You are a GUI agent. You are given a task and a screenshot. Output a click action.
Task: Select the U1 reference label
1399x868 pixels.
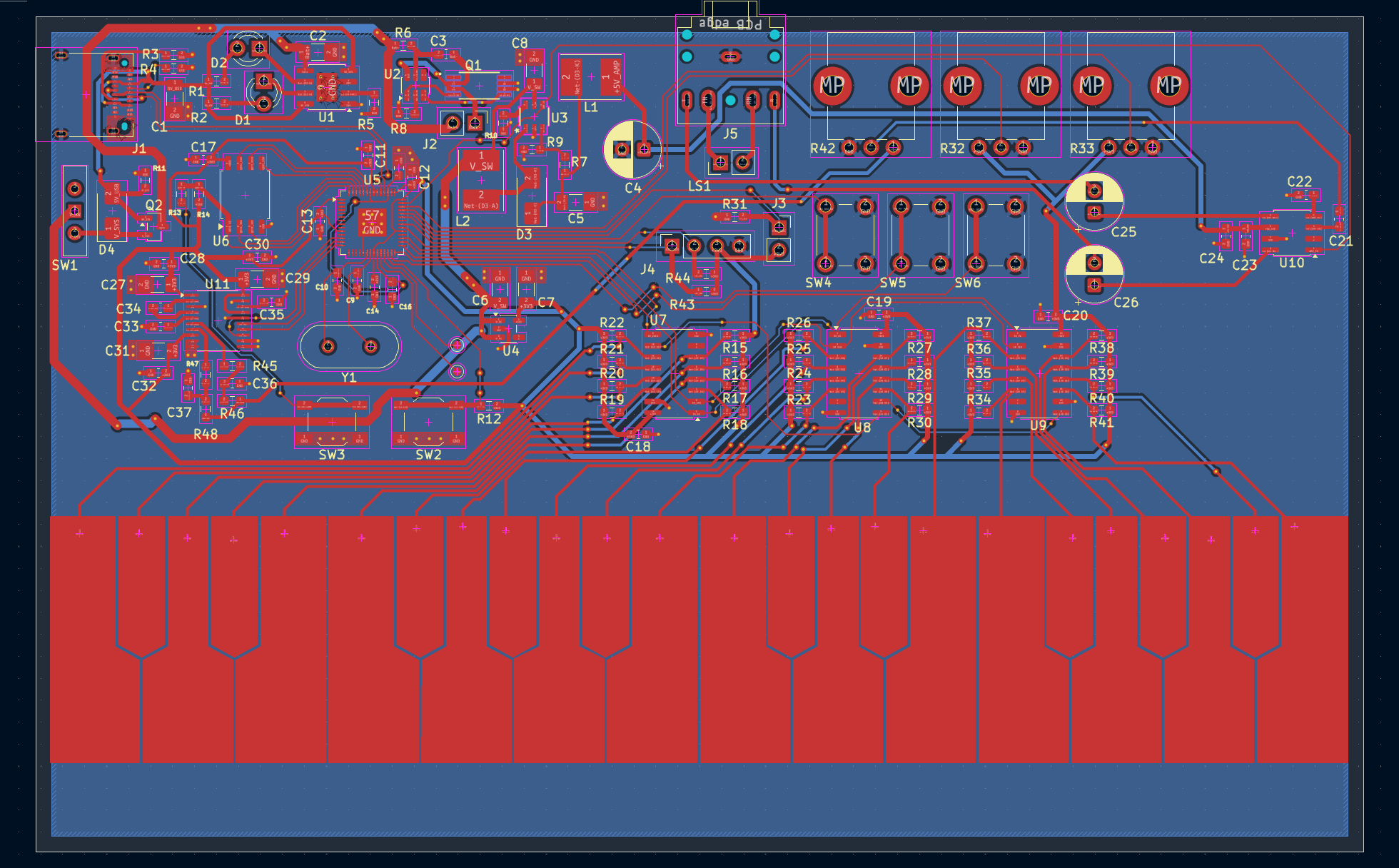pos(326,117)
